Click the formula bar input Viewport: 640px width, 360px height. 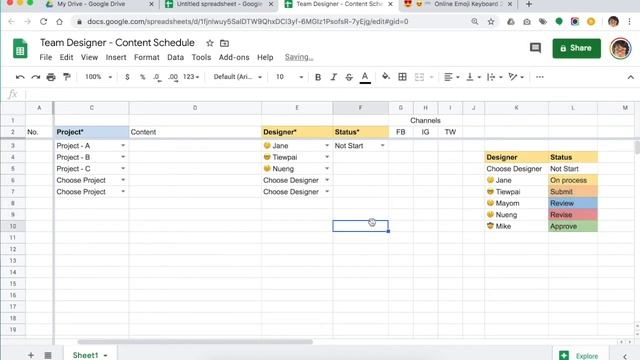pyautogui.click(x=331, y=94)
